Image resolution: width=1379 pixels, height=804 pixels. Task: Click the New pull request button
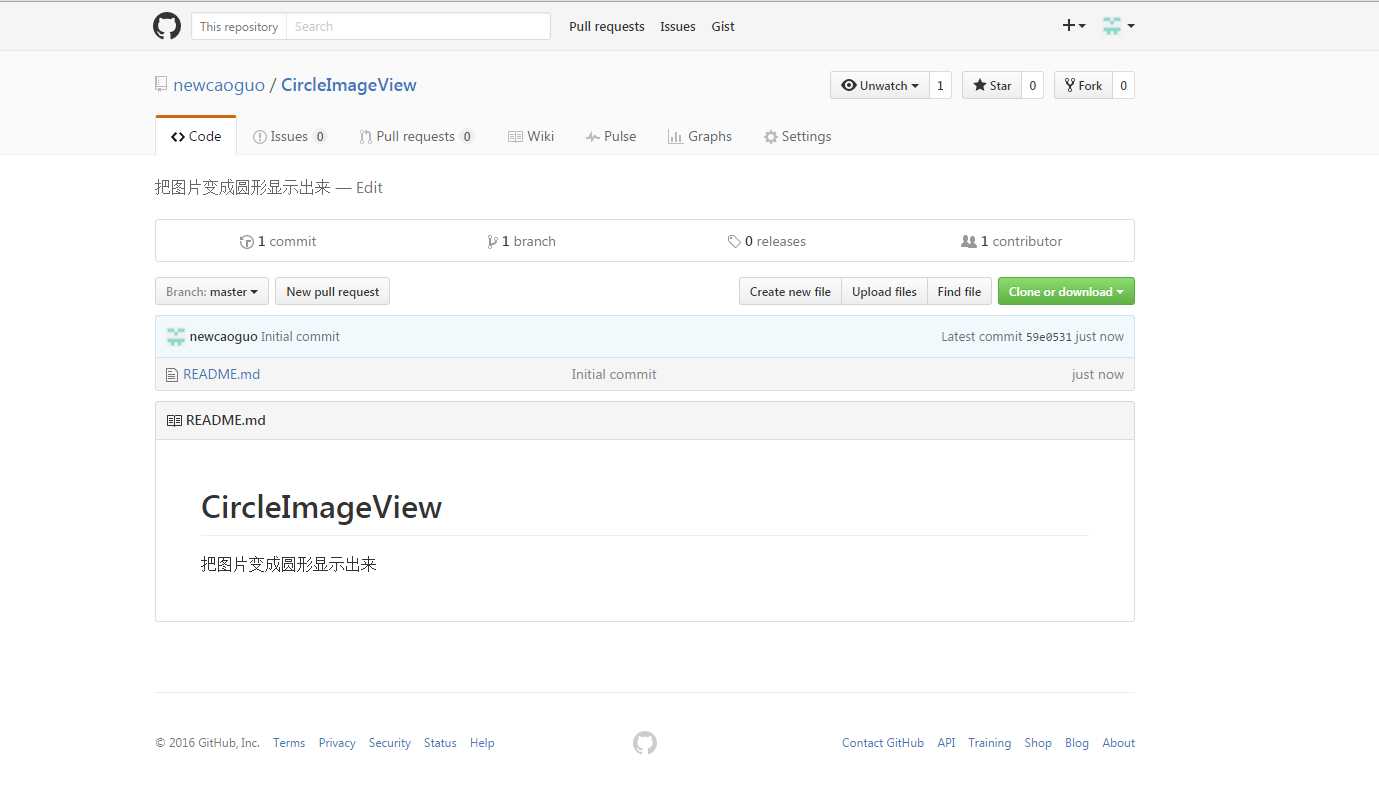pyautogui.click(x=332, y=292)
